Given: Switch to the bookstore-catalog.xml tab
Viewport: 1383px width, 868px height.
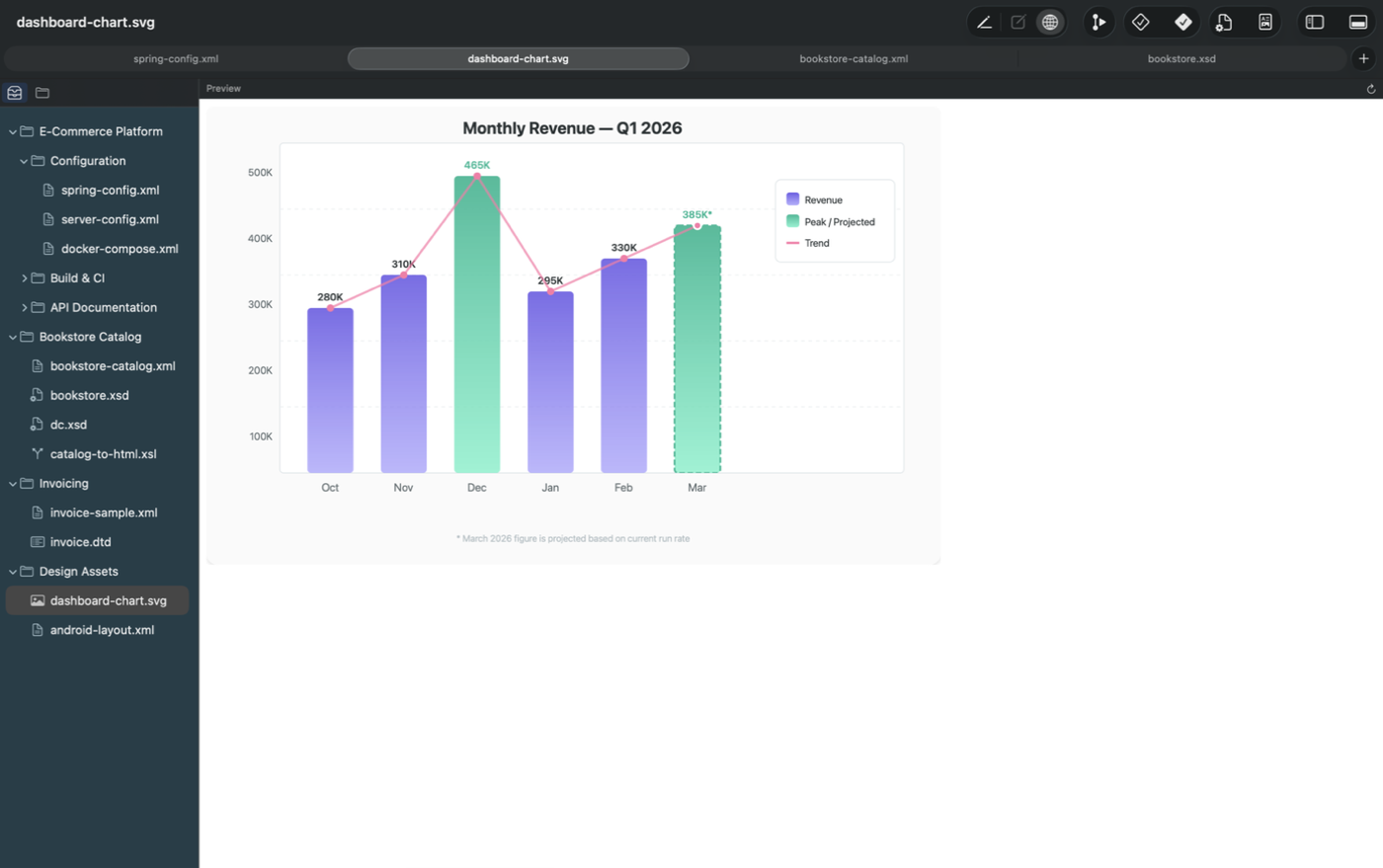Looking at the screenshot, I should [x=853, y=58].
